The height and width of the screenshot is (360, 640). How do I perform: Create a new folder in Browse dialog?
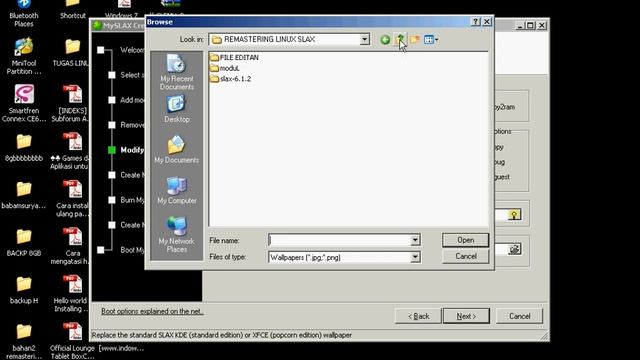pos(415,40)
